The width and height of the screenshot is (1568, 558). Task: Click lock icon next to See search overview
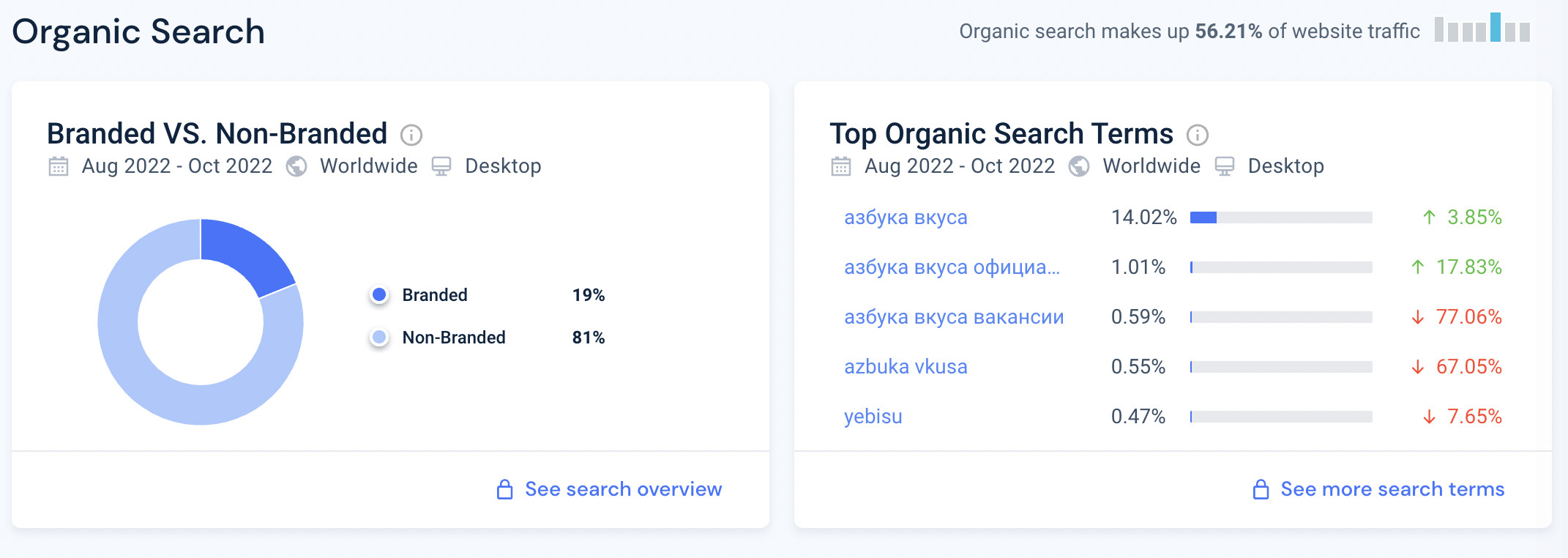coord(504,489)
